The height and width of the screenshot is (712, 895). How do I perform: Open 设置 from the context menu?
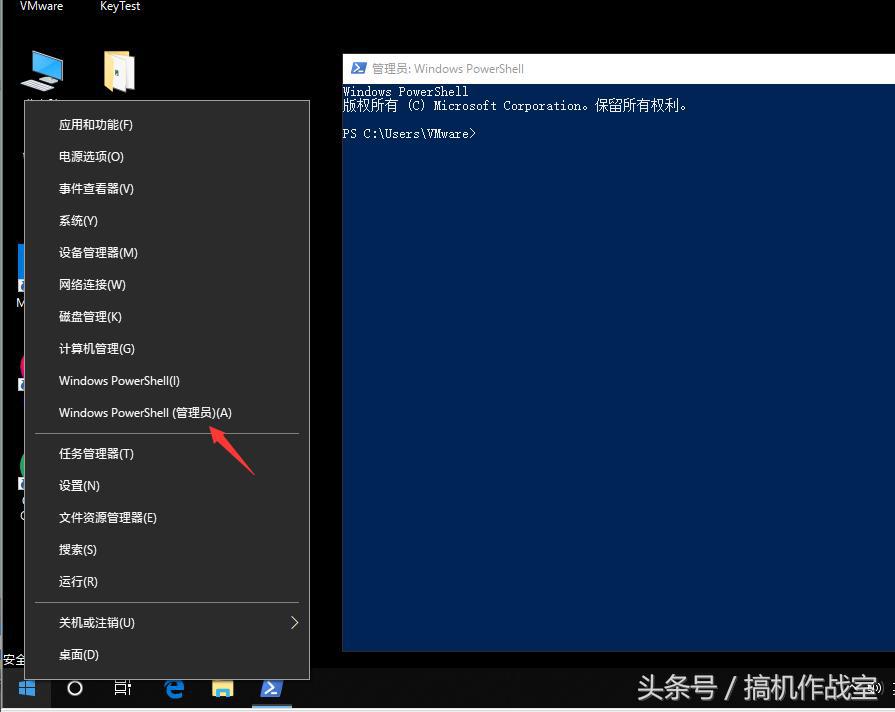click(78, 485)
